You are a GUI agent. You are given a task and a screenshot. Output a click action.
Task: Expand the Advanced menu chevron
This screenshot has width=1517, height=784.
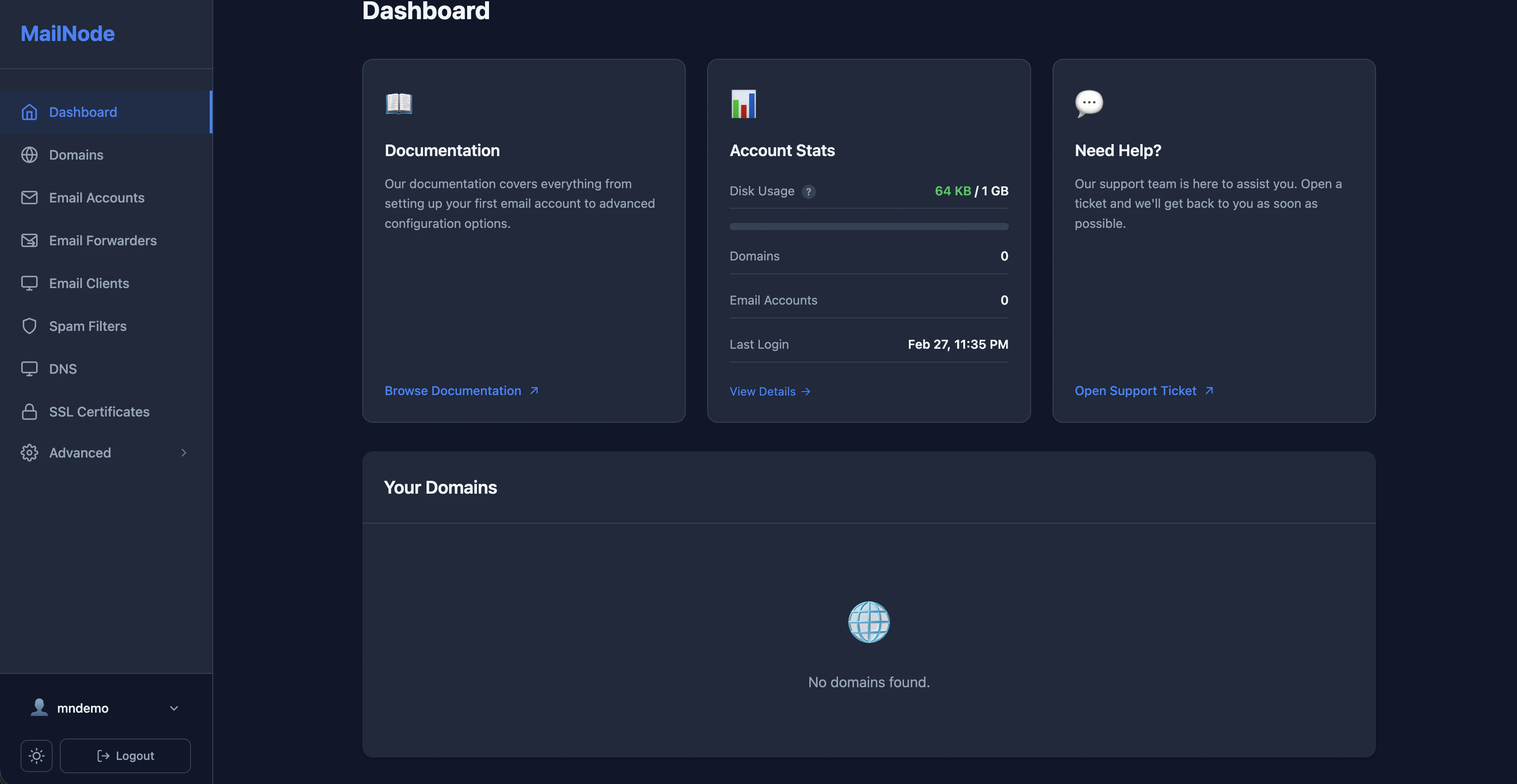[184, 453]
